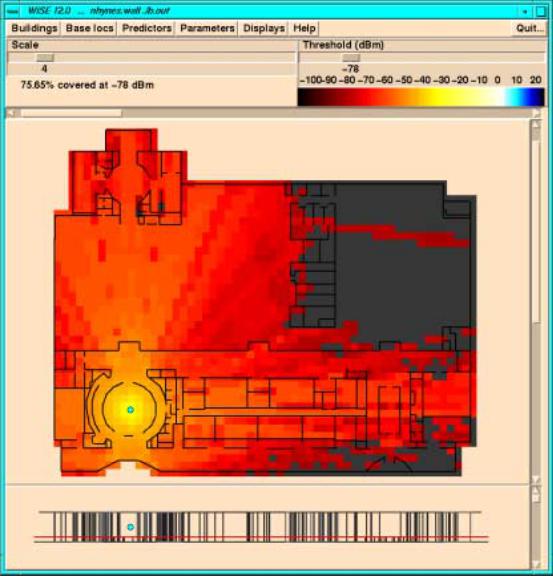Open the Base locs menu
The height and width of the screenshot is (576, 553).
point(89,28)
